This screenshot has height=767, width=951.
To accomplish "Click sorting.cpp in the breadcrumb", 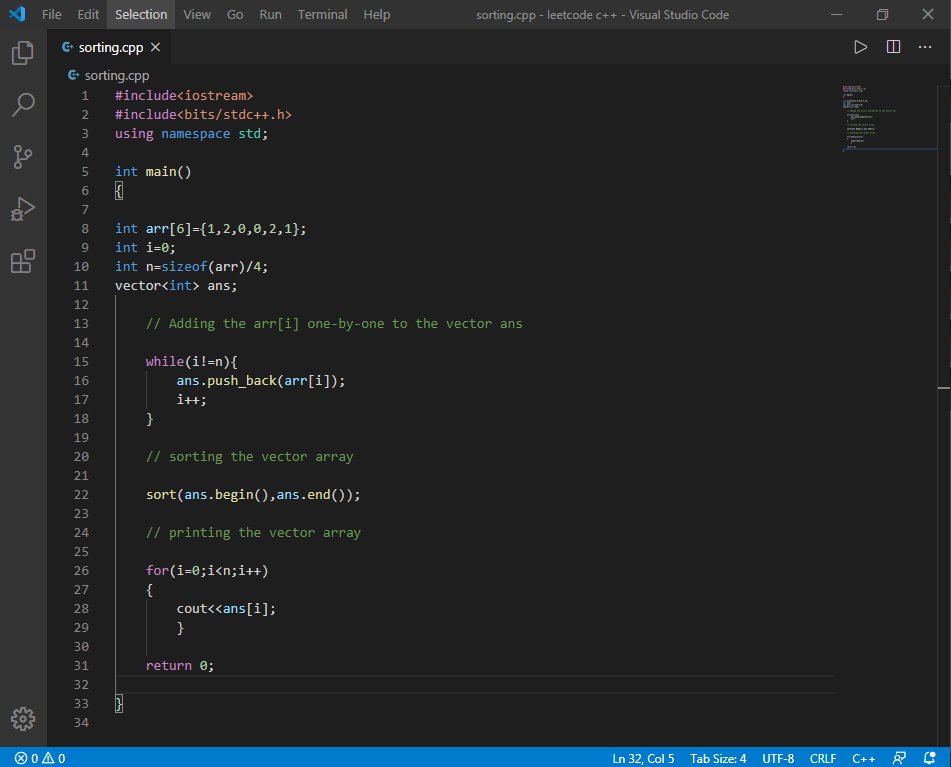I will 116,75.
